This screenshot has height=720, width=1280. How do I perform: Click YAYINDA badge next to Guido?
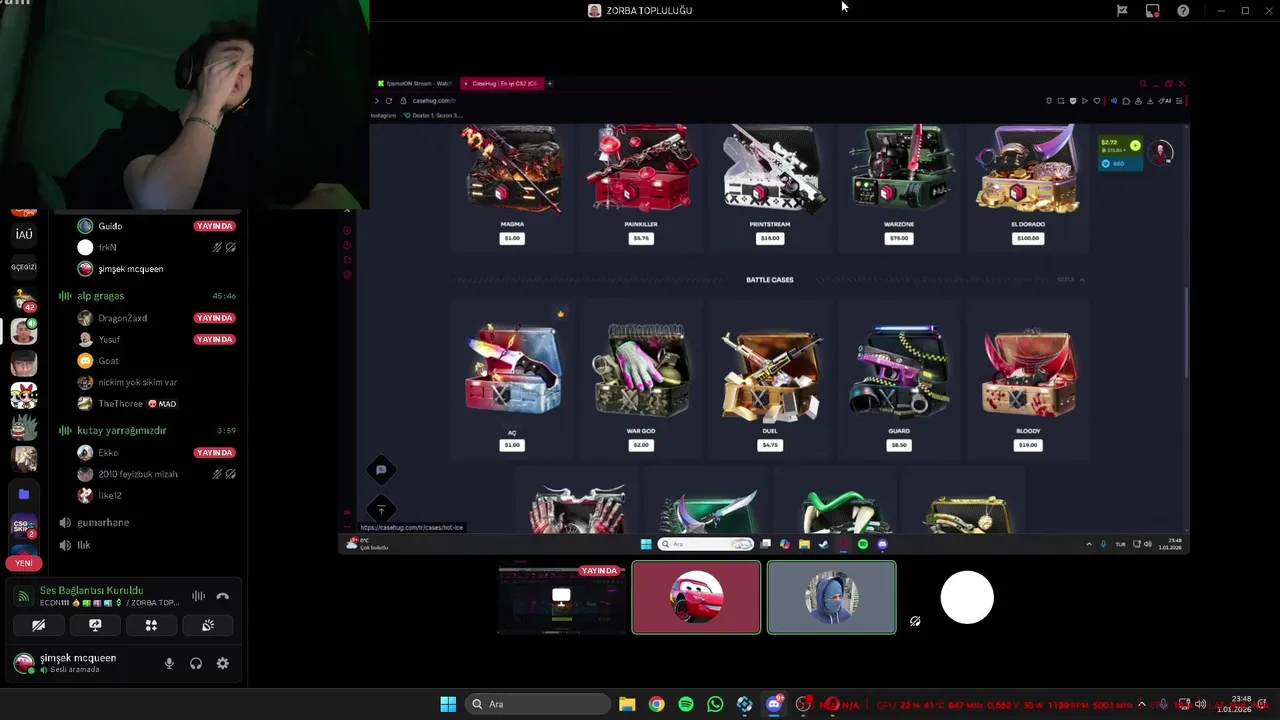pos(214,226)
